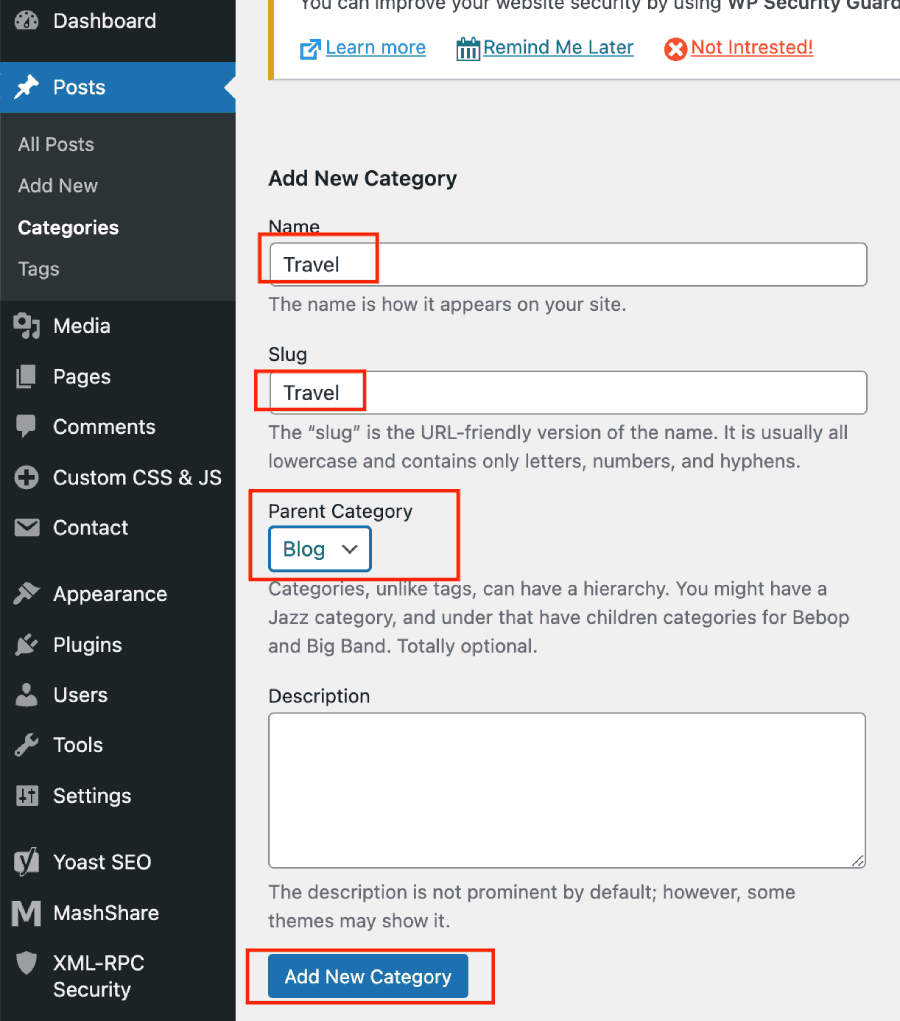Screen dimensions: 900x1021
Task: Select Add New under Posts
Action: (58, 186)
